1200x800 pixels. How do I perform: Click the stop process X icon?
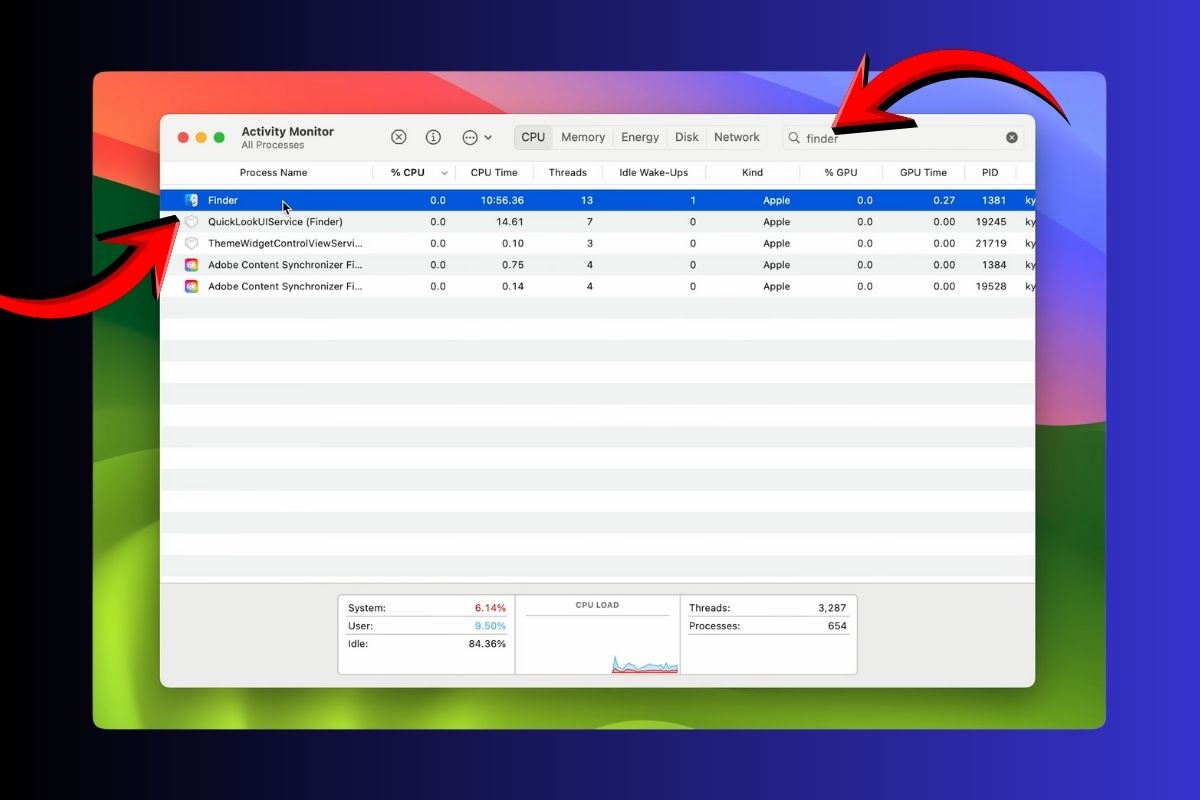tap(398, 137)
